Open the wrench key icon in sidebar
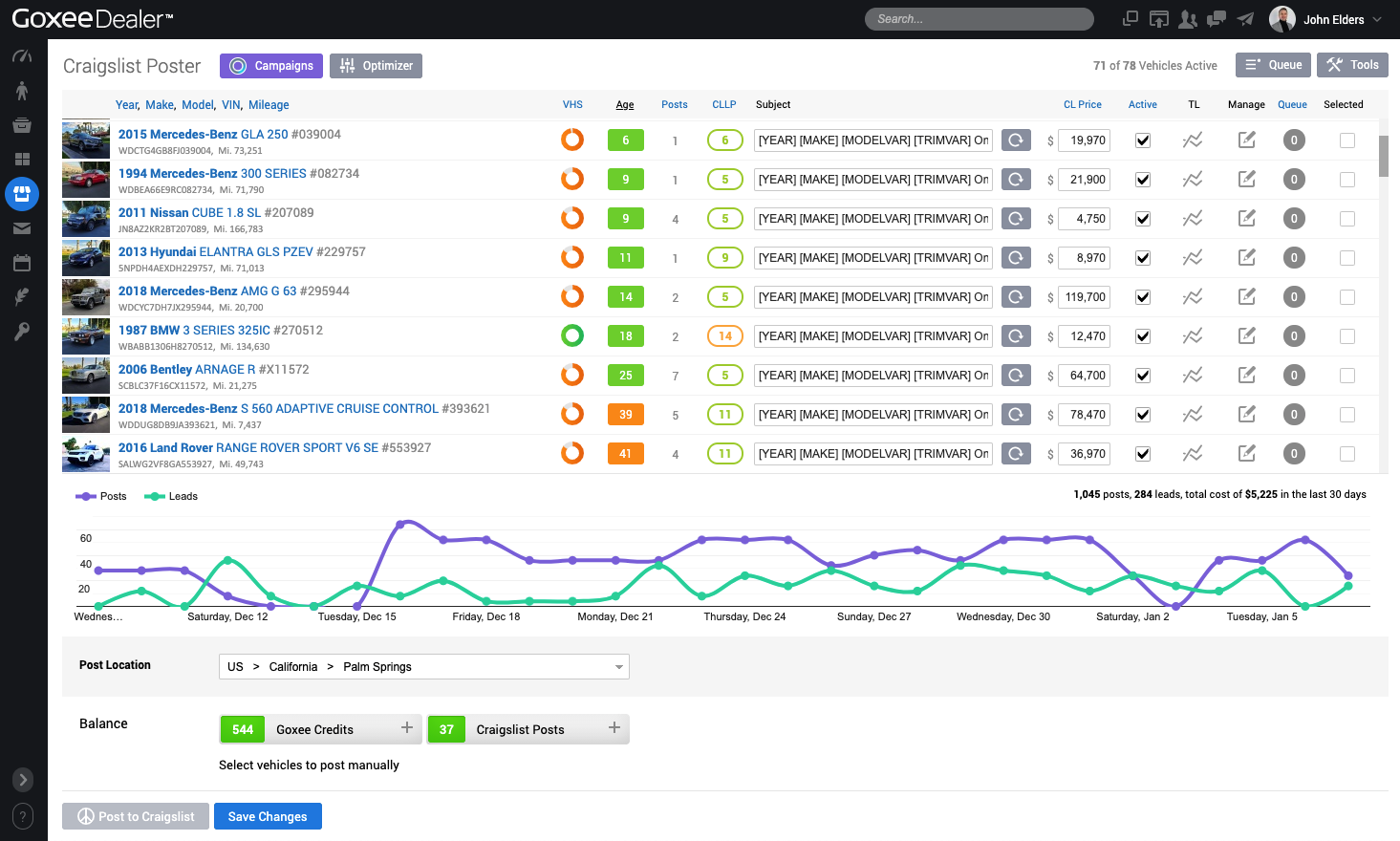1400x841 pixels. (22, 332)
